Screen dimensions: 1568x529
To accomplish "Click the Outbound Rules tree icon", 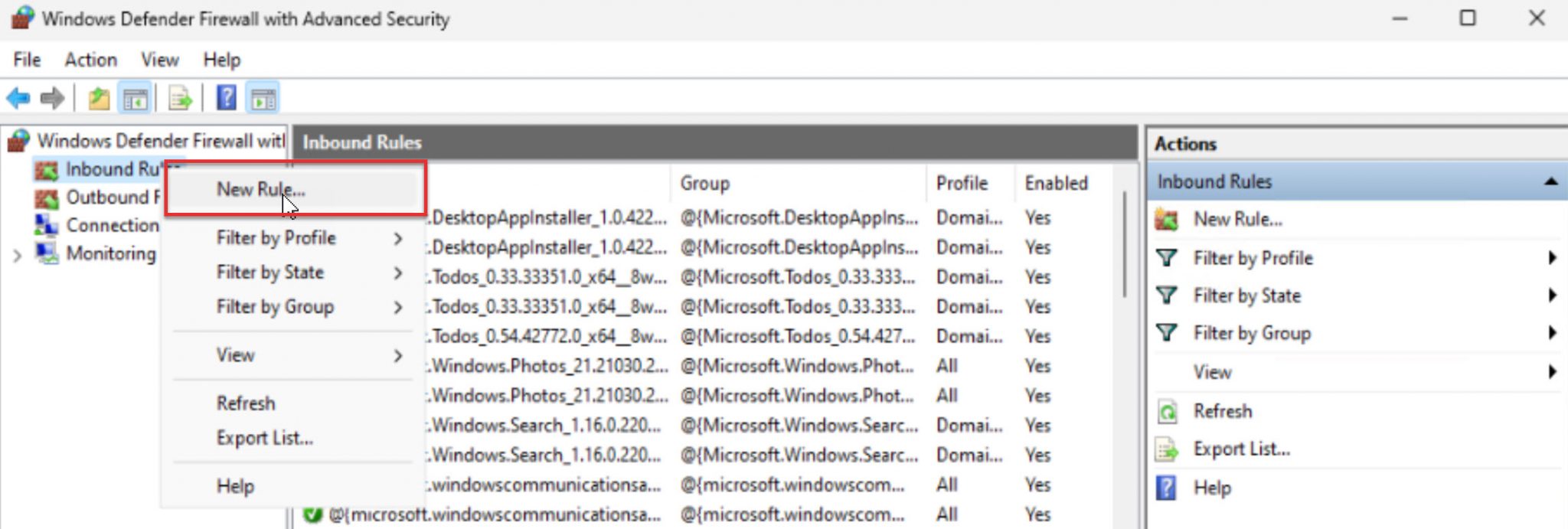I will pos(47,198).
